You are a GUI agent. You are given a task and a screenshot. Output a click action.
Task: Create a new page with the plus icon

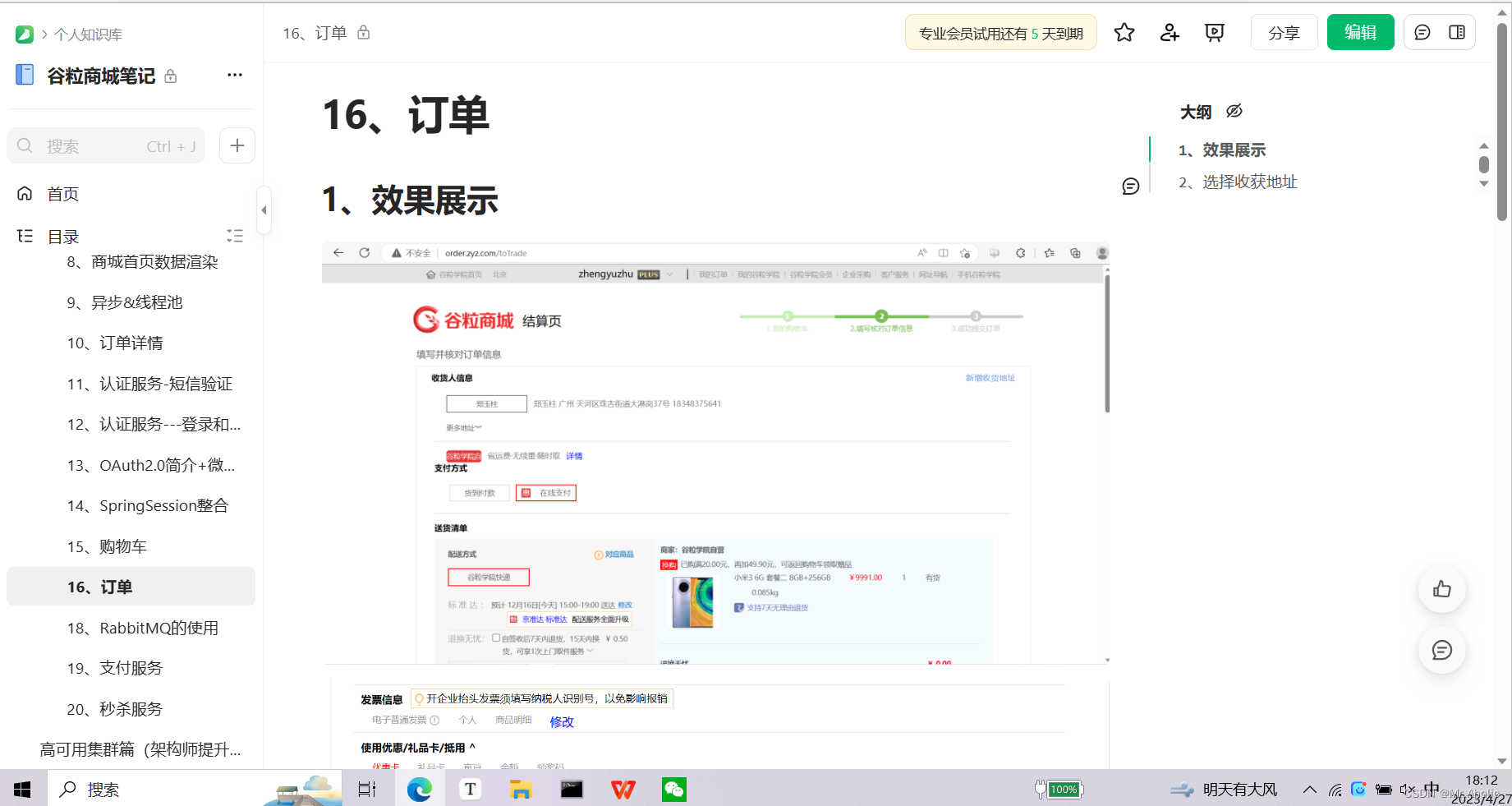point(237,145)
